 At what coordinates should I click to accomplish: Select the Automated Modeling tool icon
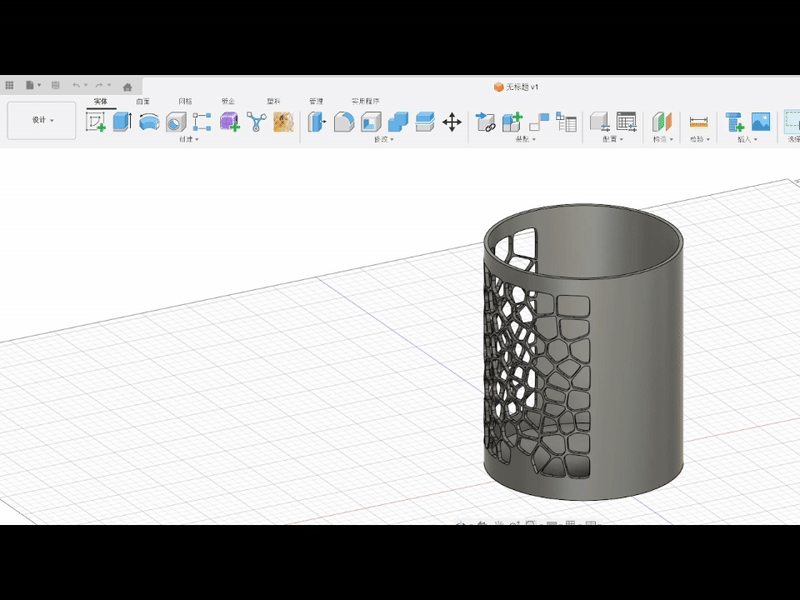pos(257,122)
